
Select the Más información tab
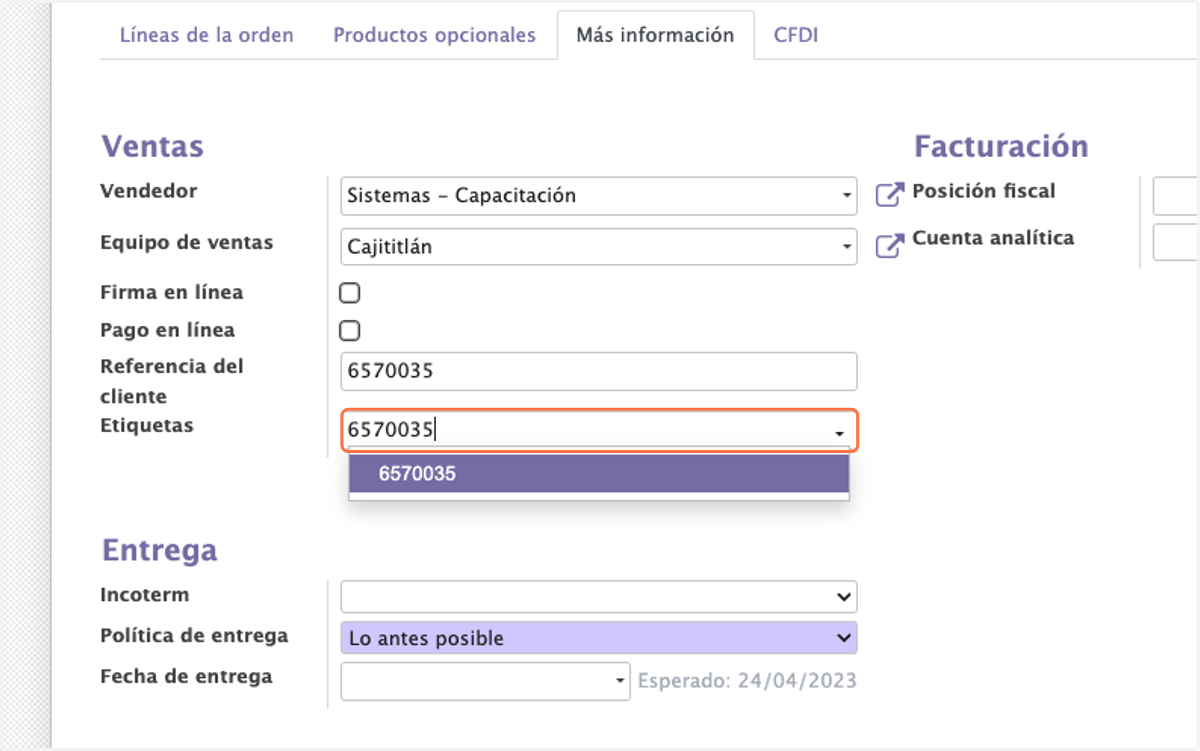655,35
